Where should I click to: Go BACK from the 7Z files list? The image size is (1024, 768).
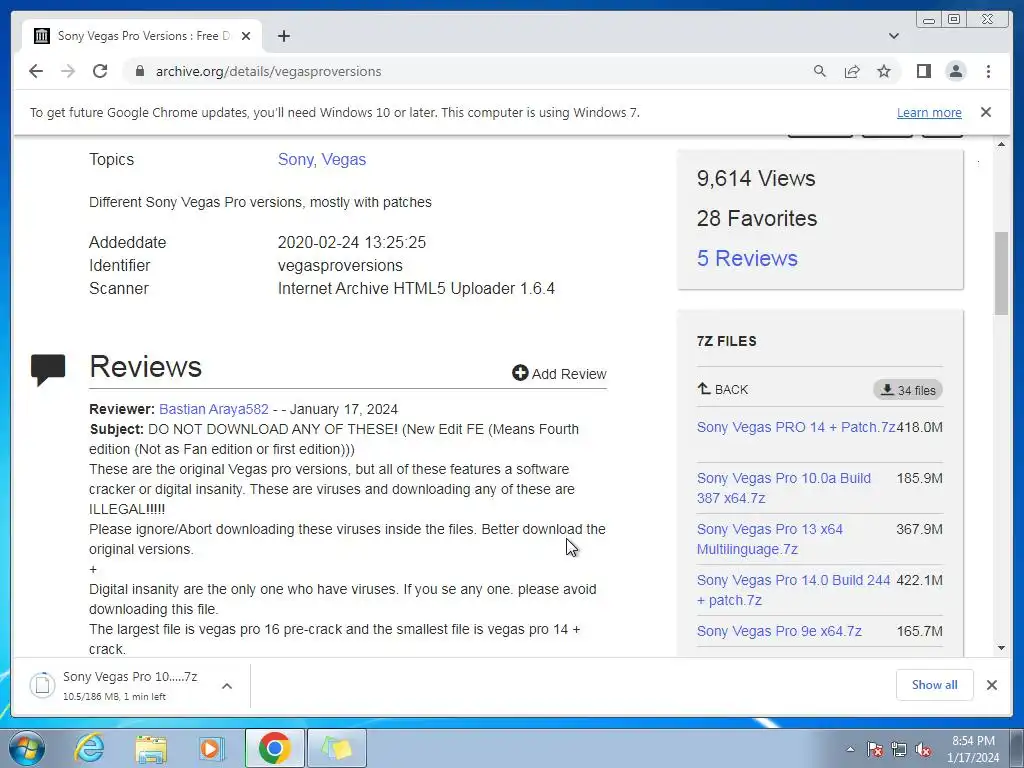[723, 389]
